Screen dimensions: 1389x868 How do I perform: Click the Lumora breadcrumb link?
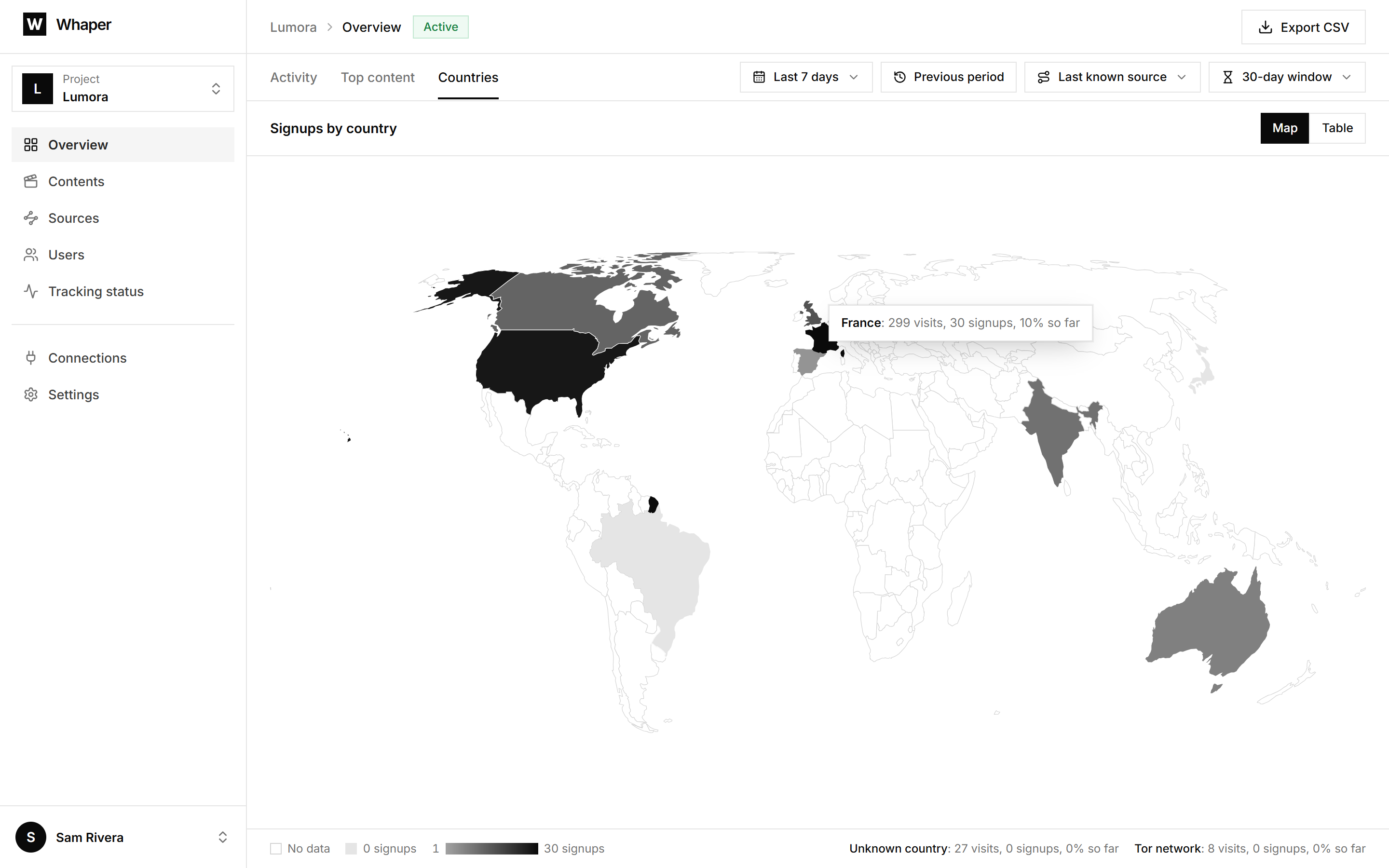pyautogui.click(x=293, y=27)
